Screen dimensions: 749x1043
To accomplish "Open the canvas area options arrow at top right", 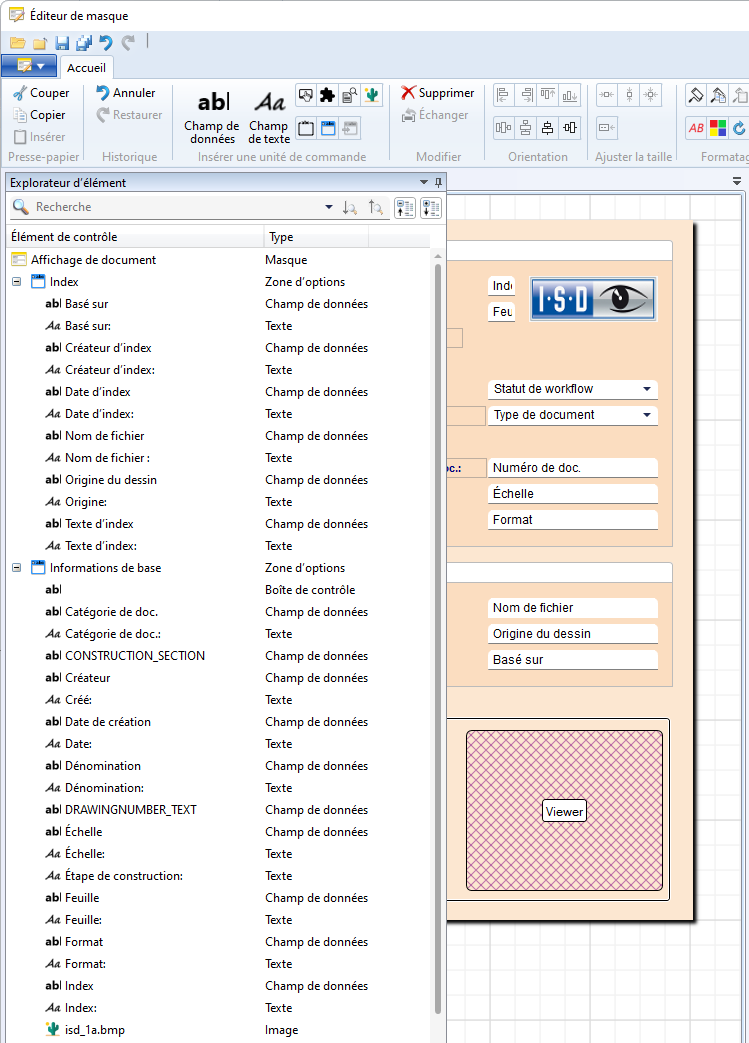I will (736, 181).
